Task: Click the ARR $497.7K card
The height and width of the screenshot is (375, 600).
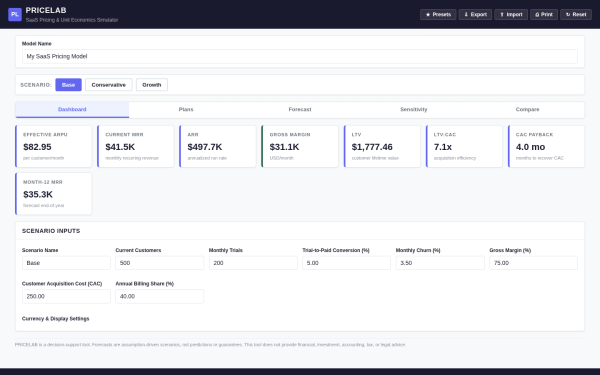Action: point(218,146)
